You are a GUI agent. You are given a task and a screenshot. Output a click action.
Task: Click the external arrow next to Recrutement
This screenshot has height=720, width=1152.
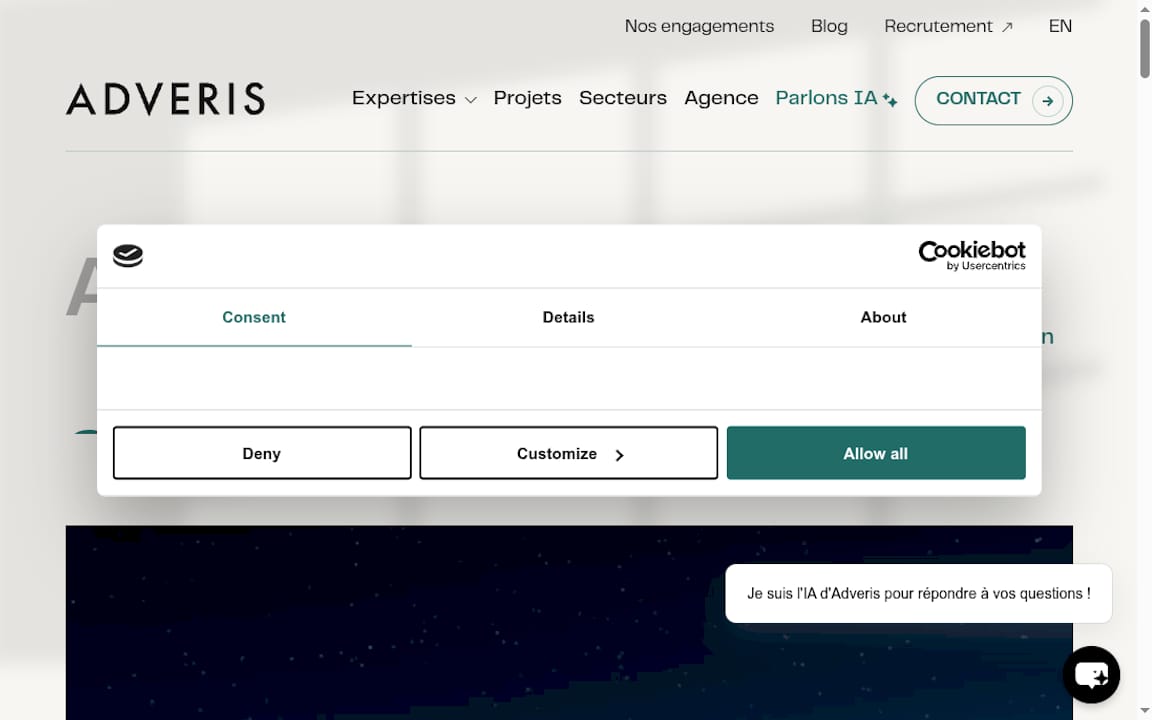pyautogui.click(x=1007, y=27)
